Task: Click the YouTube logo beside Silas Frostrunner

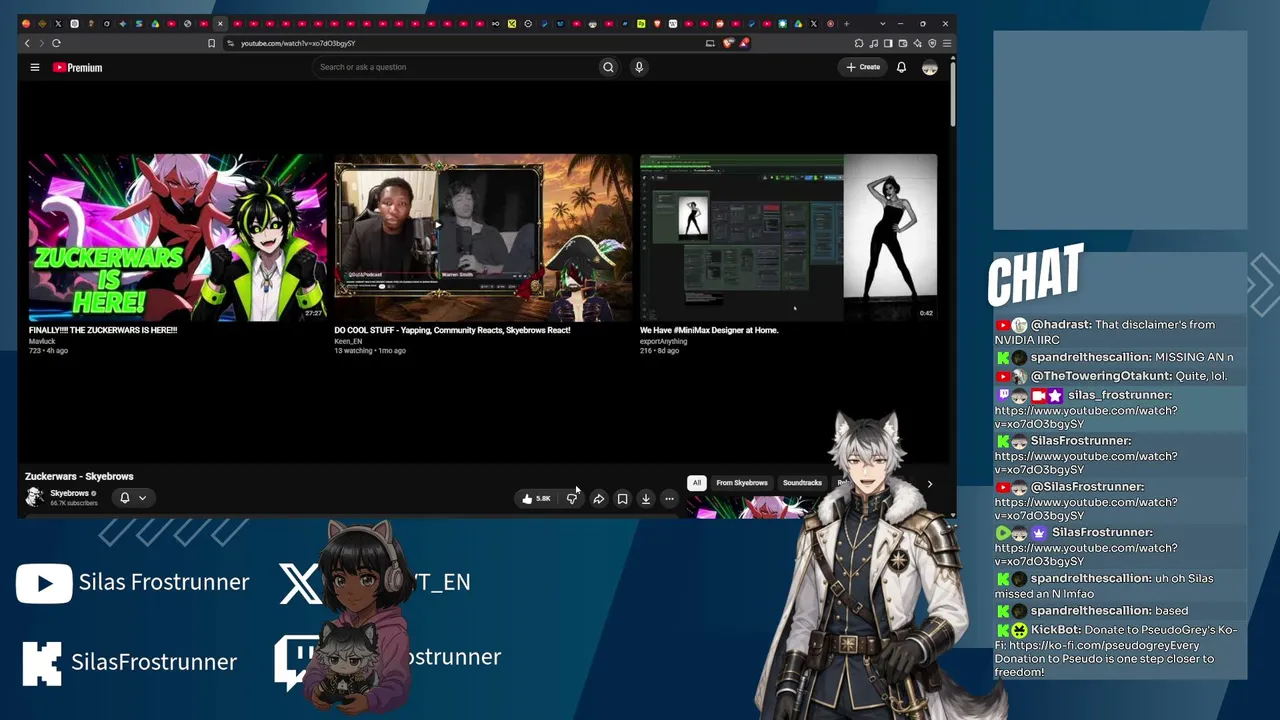Action: coord(44,583)
